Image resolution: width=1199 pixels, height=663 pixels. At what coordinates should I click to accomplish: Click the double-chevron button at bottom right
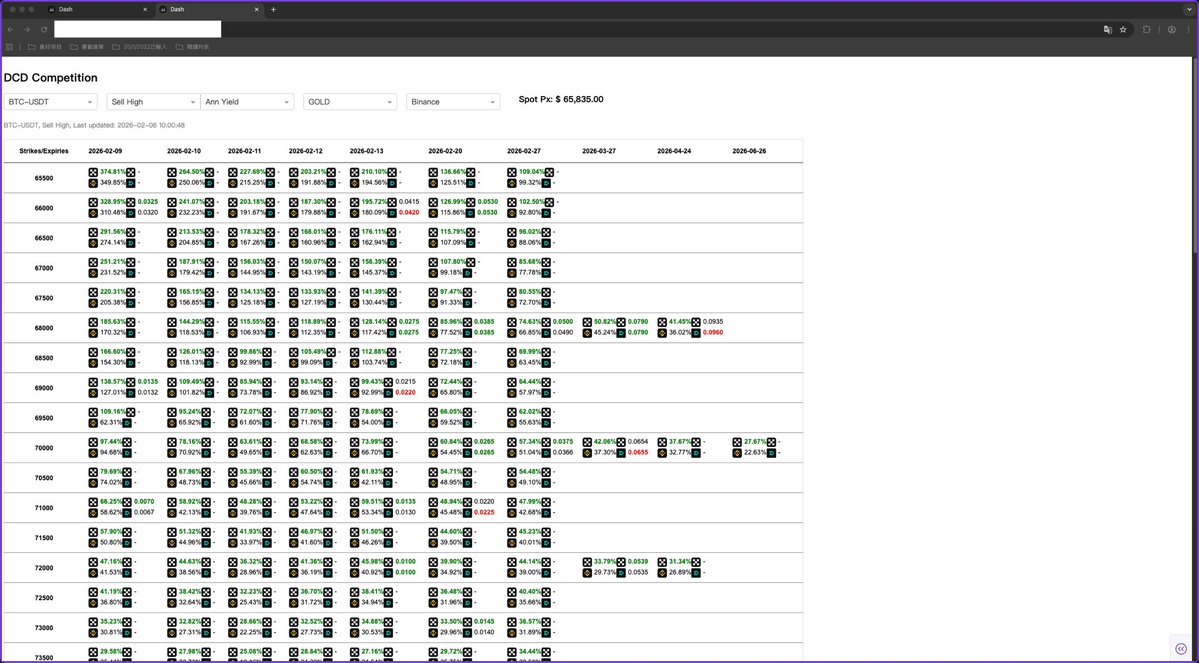tap(1181, 648)
